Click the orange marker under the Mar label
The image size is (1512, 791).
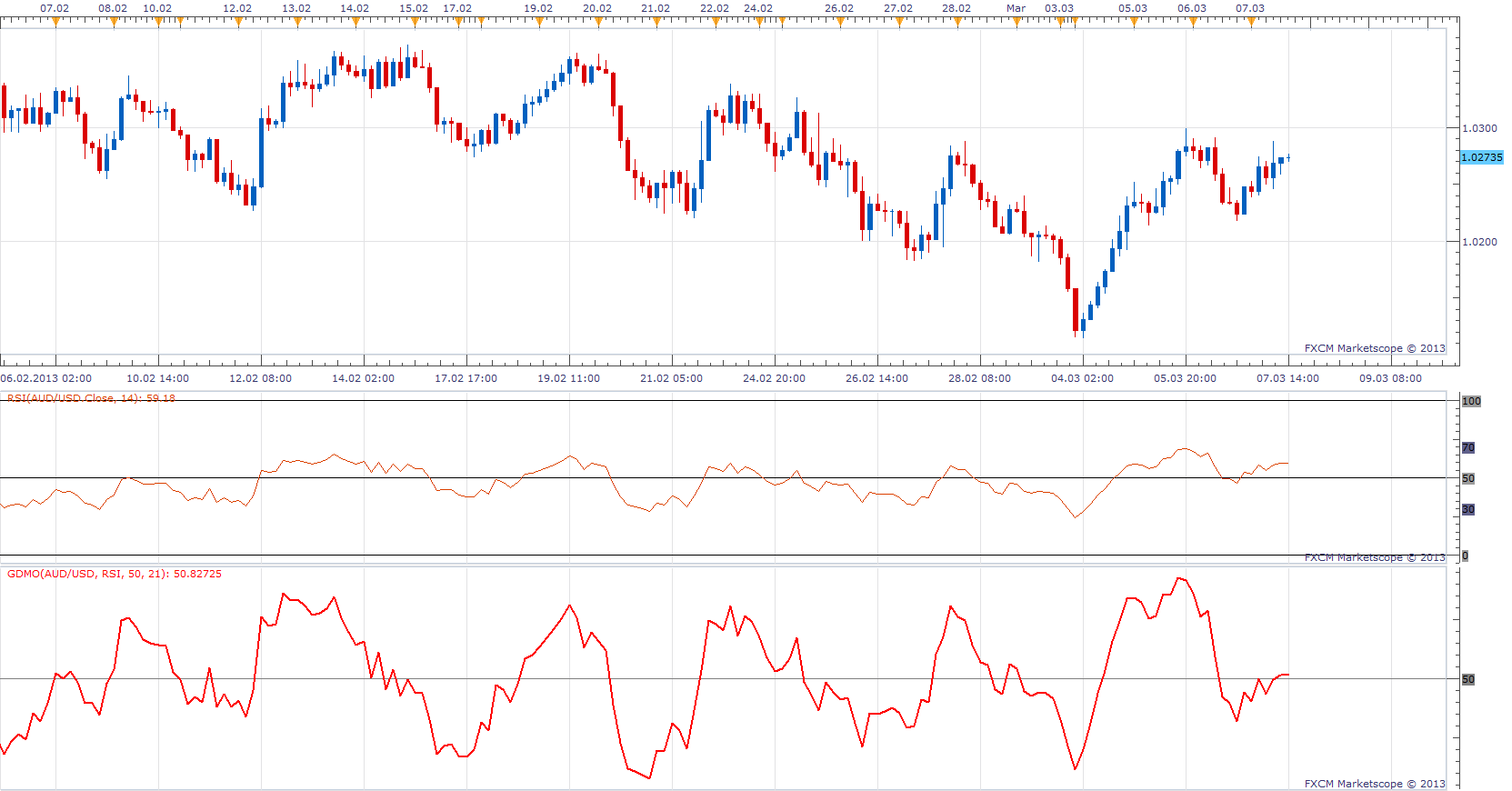pos(1016,23)
